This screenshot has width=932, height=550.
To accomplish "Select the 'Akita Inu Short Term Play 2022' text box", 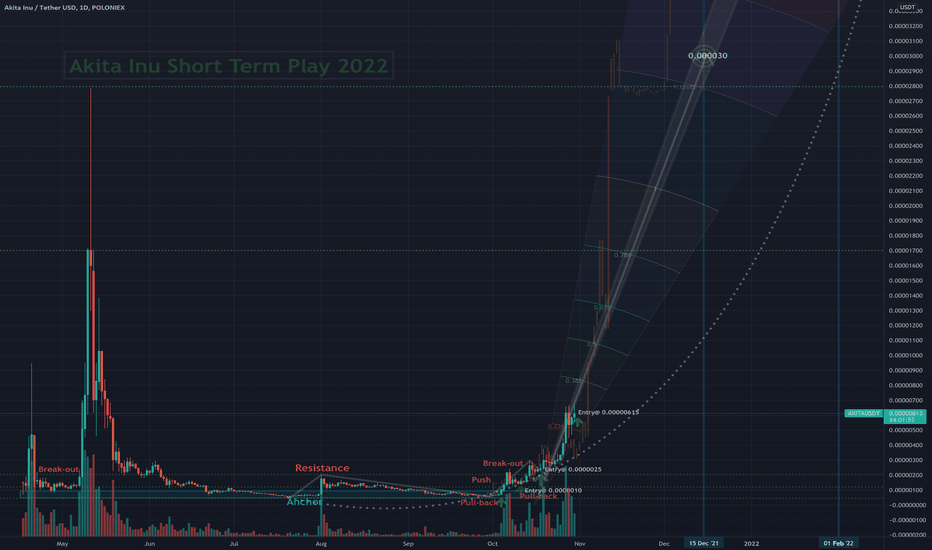I will (229, 65).
